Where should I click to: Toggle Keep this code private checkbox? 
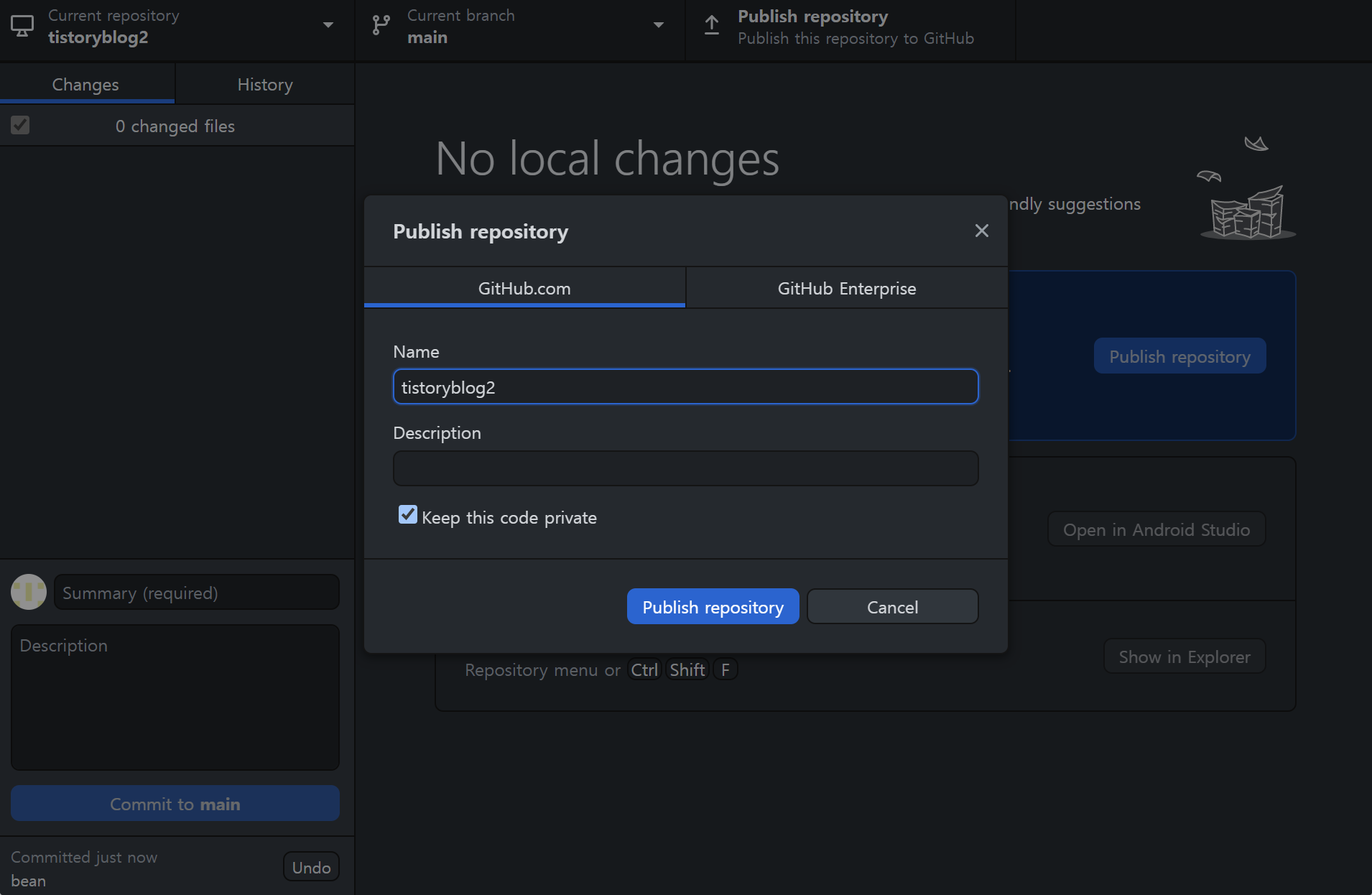click(408, 514)
